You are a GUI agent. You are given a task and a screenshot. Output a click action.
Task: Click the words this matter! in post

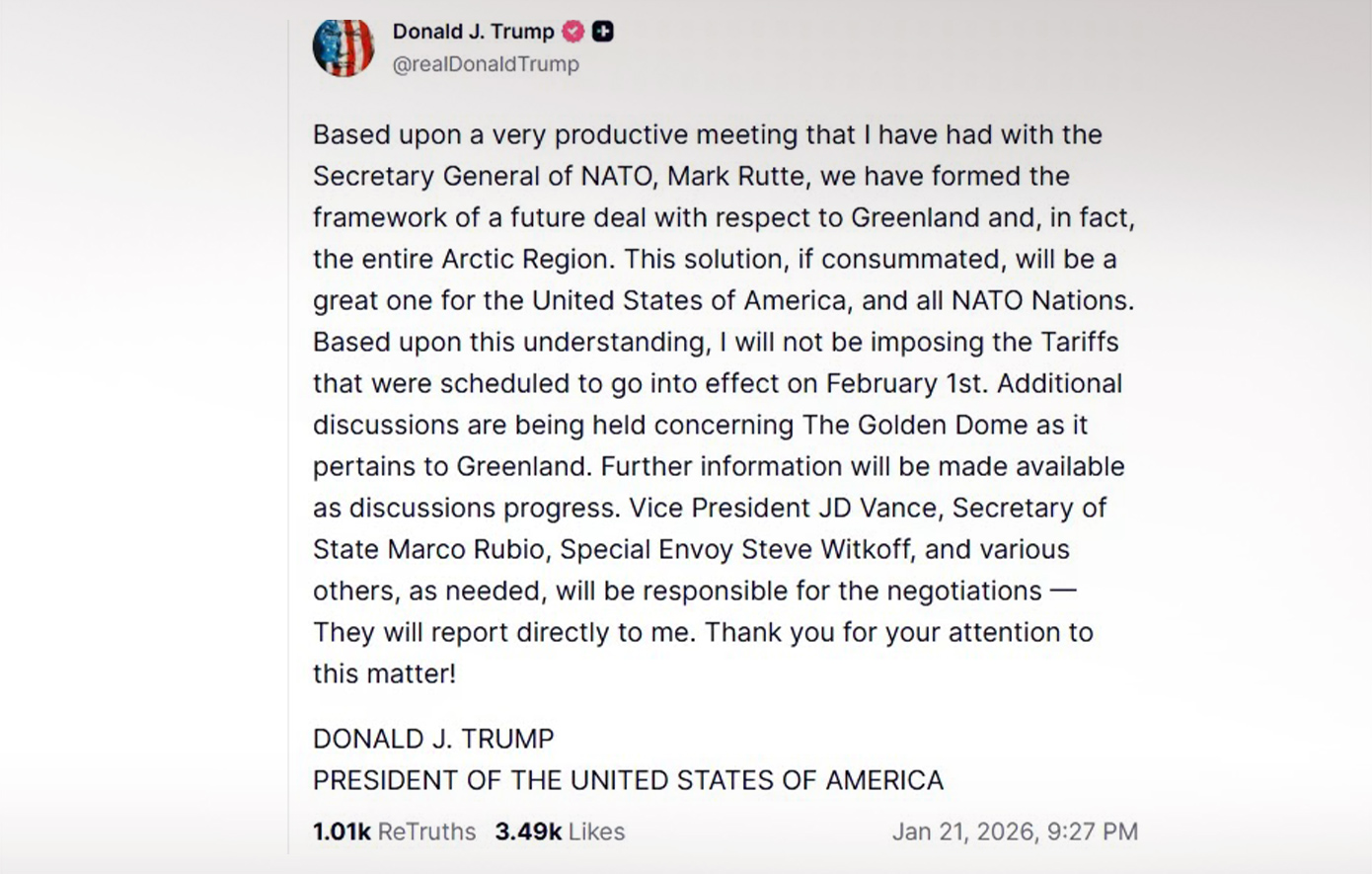[384, 674]
